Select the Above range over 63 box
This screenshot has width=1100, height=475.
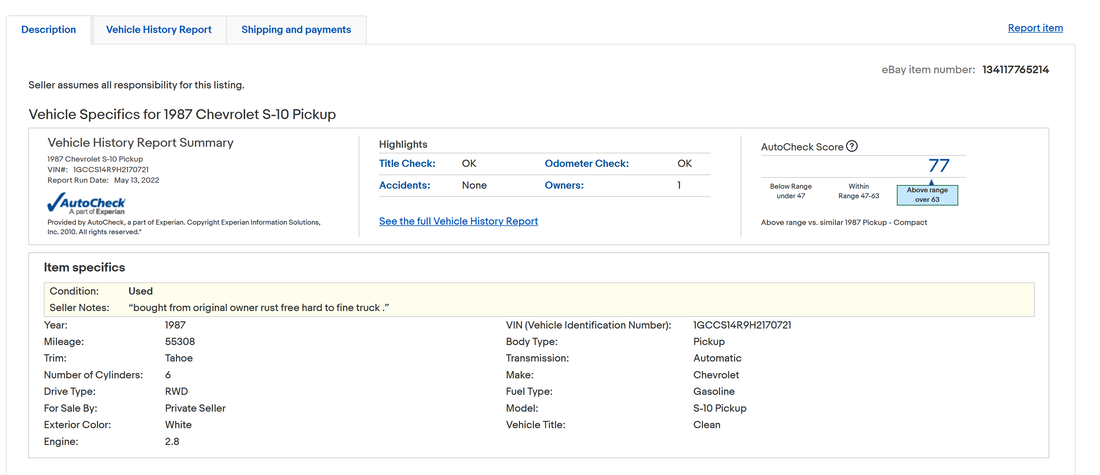(x=927, y=194)
